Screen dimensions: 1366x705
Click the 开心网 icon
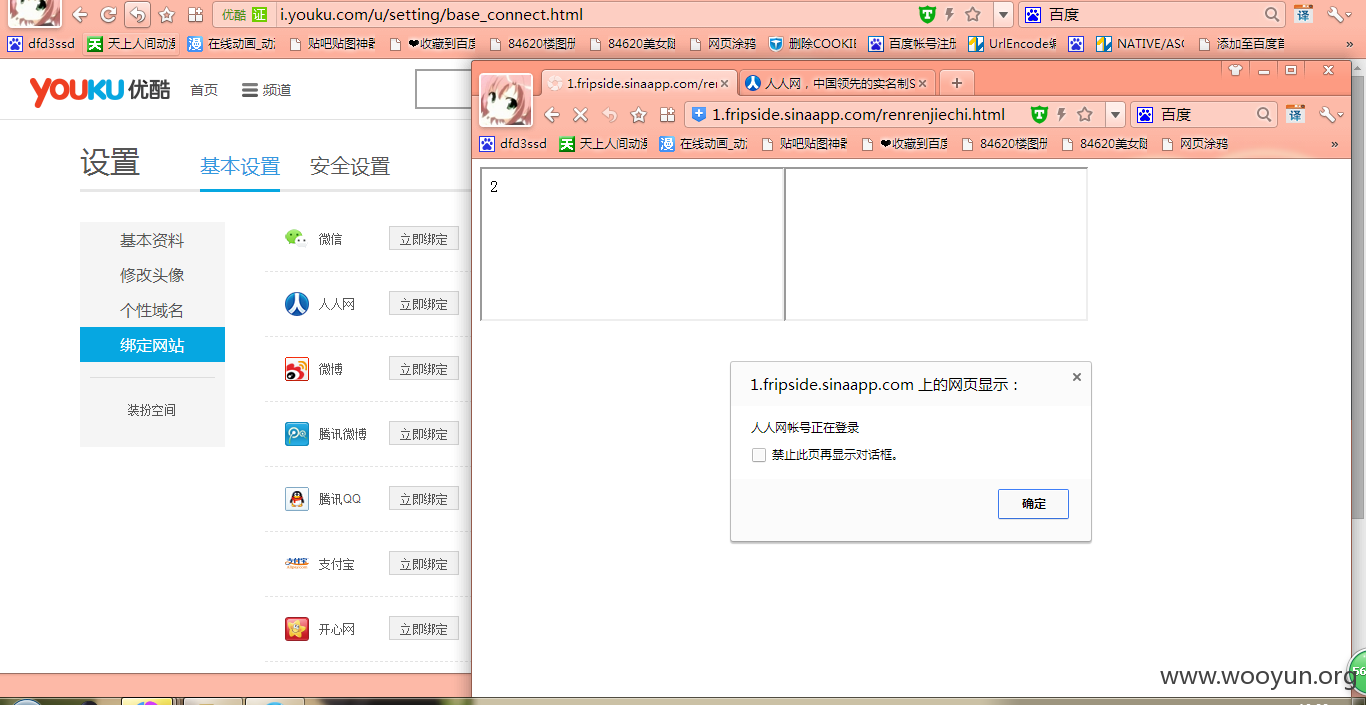297,629
